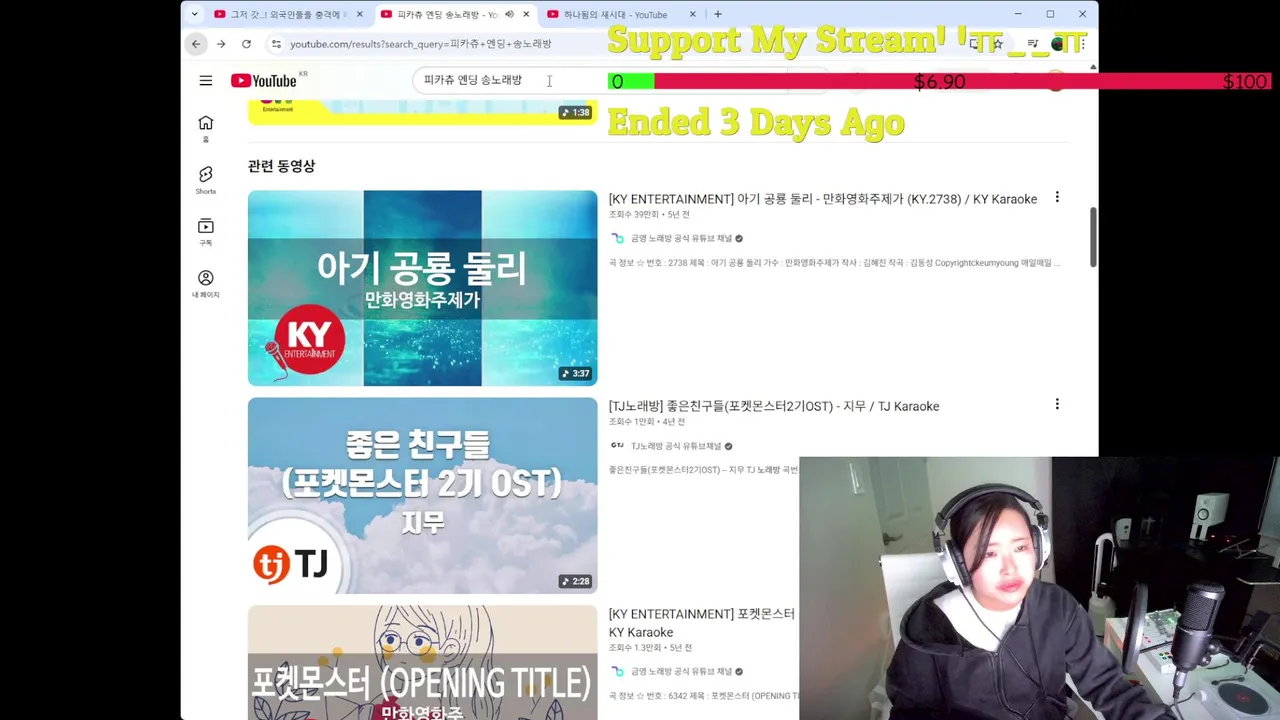
Task: Reload the current page
Action: (246, 44)
